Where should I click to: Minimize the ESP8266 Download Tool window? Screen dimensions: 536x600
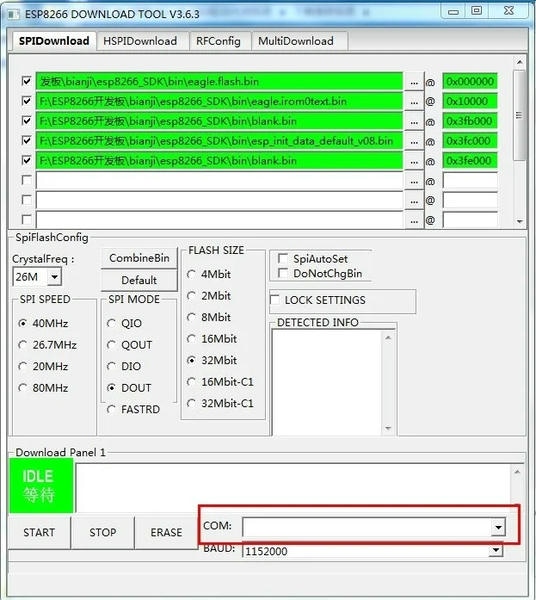click(453, 11)
